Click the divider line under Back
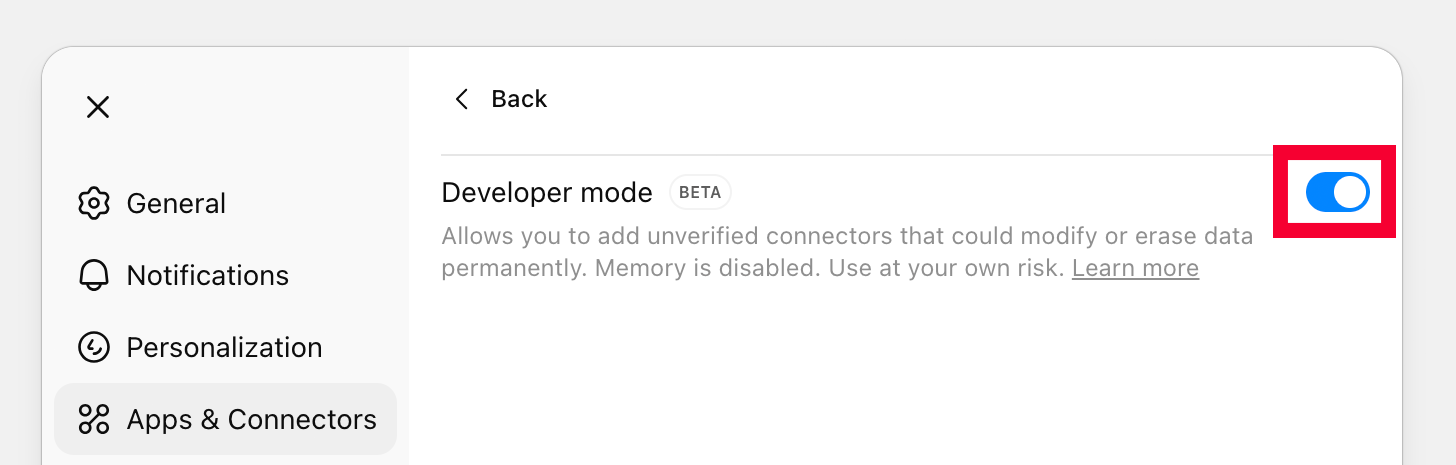1456x465 pixels. [x=850, y=155]
